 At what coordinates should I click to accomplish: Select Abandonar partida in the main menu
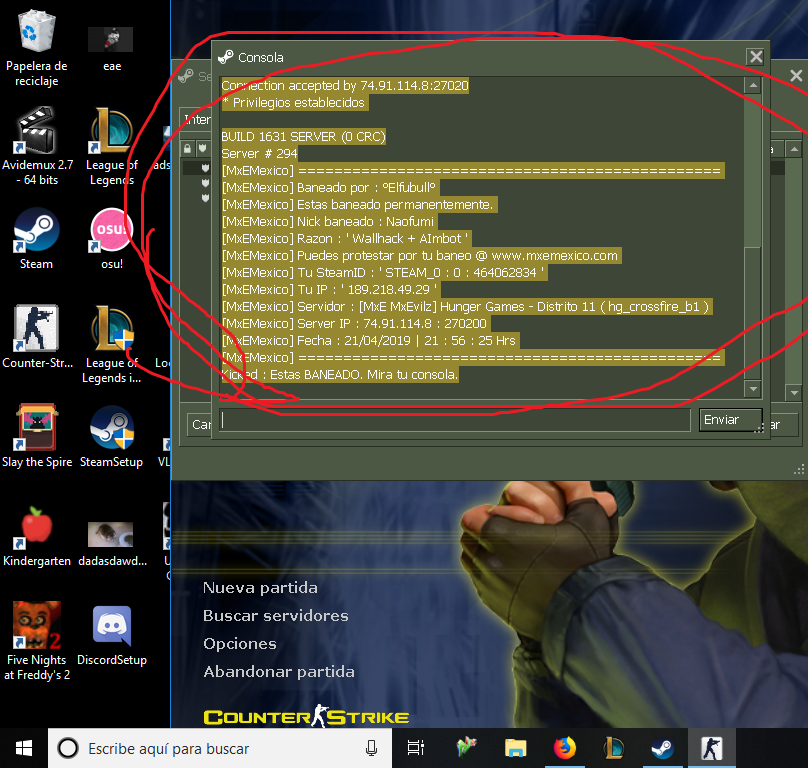(279, 672)
